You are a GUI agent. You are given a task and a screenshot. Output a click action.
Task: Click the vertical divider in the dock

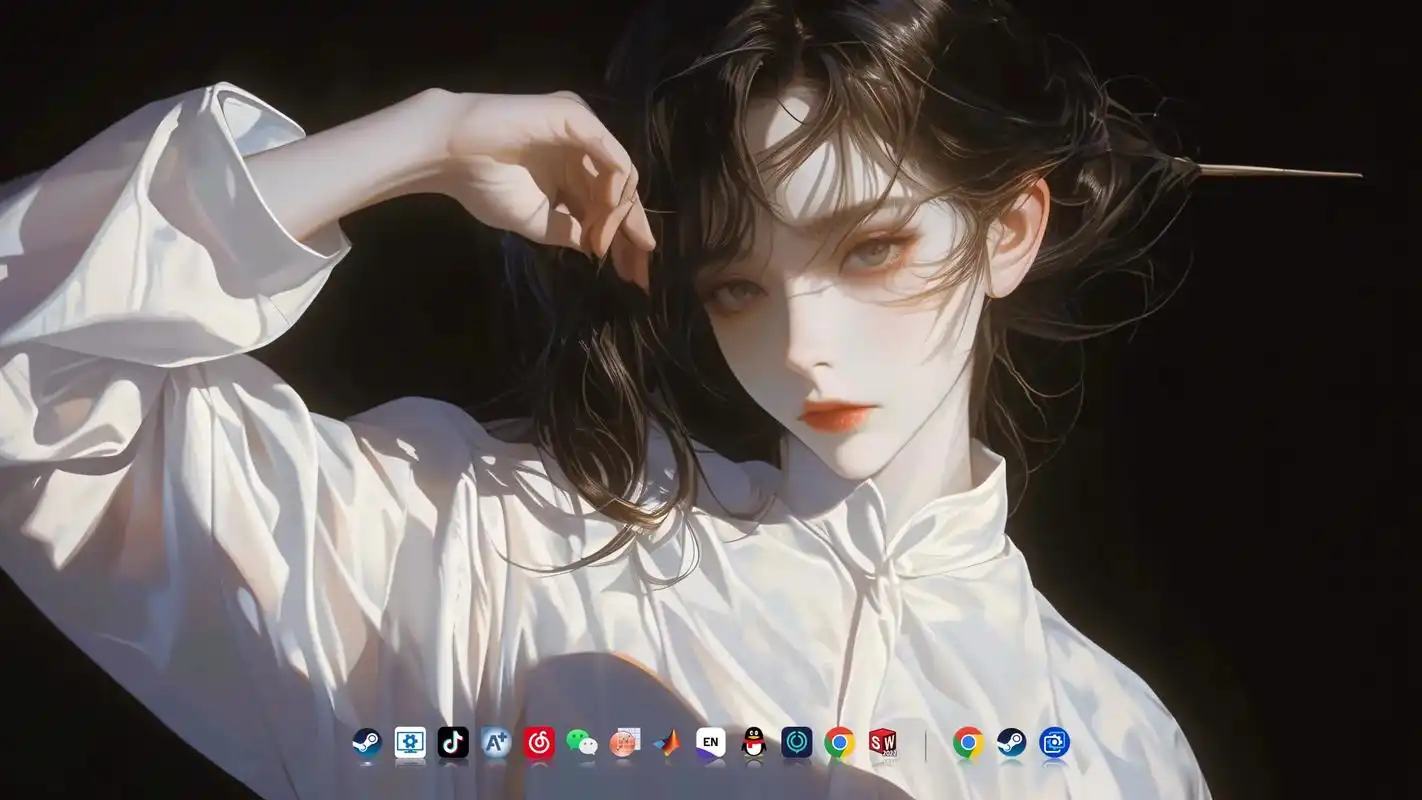[925, 743]
